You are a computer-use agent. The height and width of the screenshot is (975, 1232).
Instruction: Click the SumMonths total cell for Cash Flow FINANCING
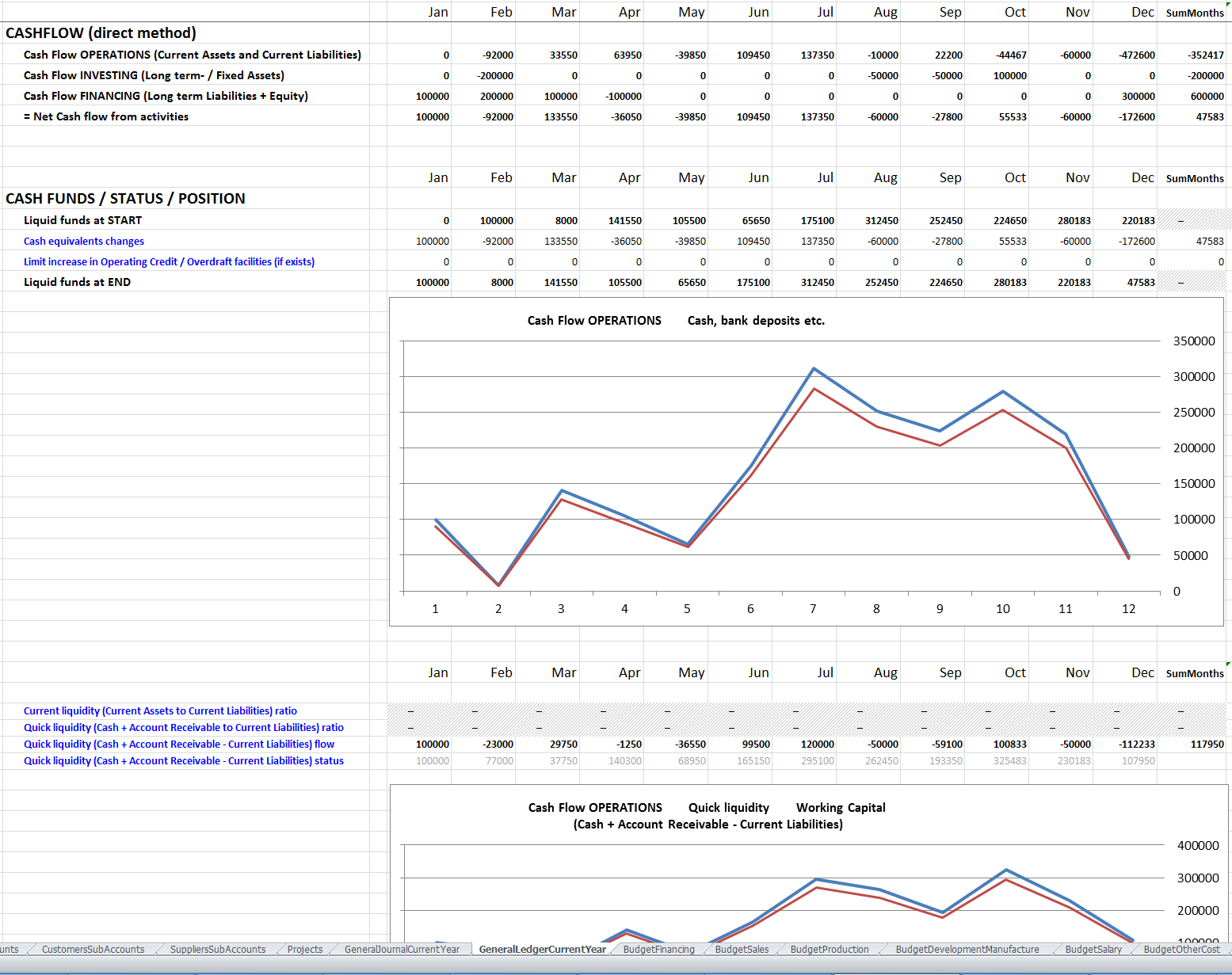(x=1207, y=97)
